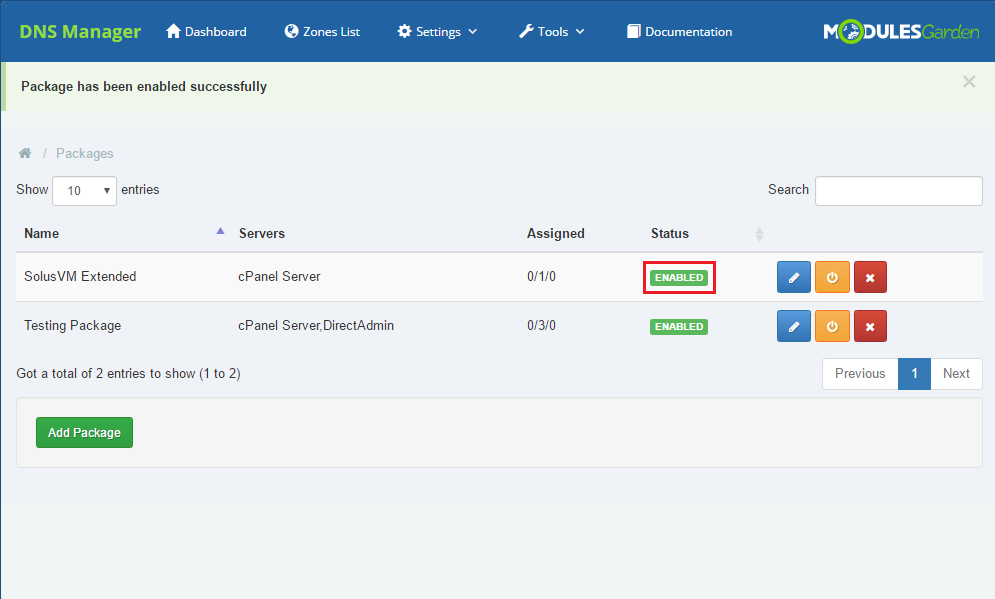Click the 0/3/0 assigned value

coord(541,326)
